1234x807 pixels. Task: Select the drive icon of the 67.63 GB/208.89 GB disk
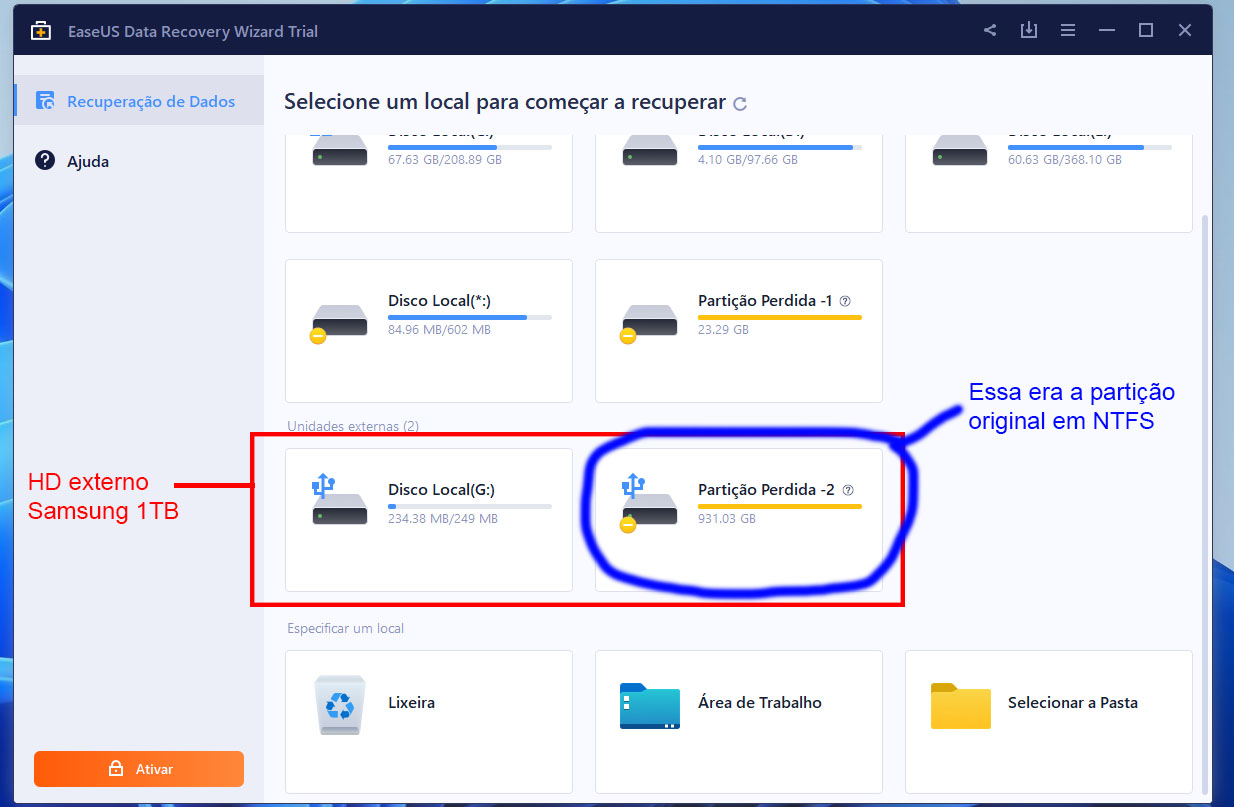(x=339, y=151)
